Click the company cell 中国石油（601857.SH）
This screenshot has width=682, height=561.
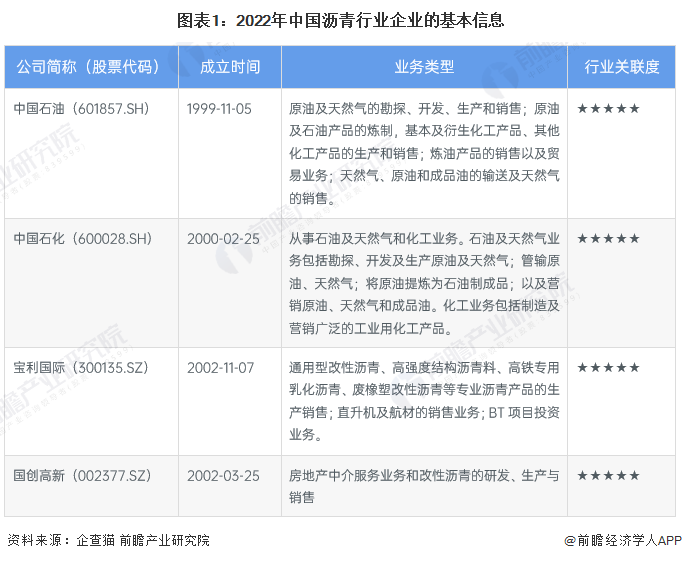coord(82,109)
